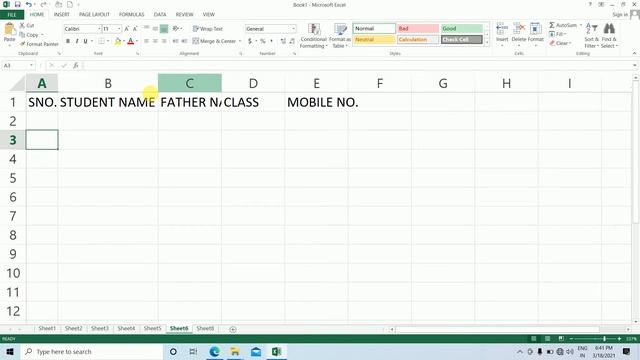Viewport: 640px width, 360px height.
Task: Open File Explorer from the taskbar
Action: [235, 351]
